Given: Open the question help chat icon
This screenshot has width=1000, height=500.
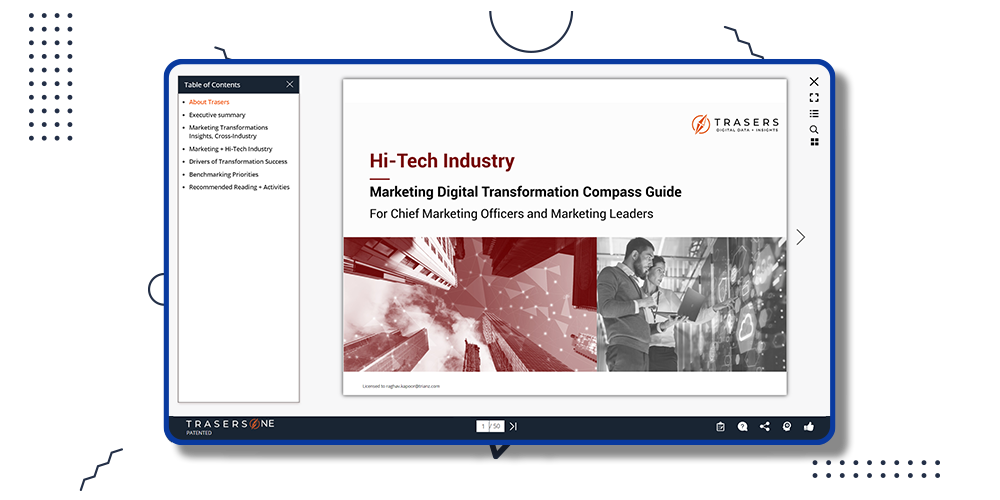Looking at the screenshot, I should 742,427.
